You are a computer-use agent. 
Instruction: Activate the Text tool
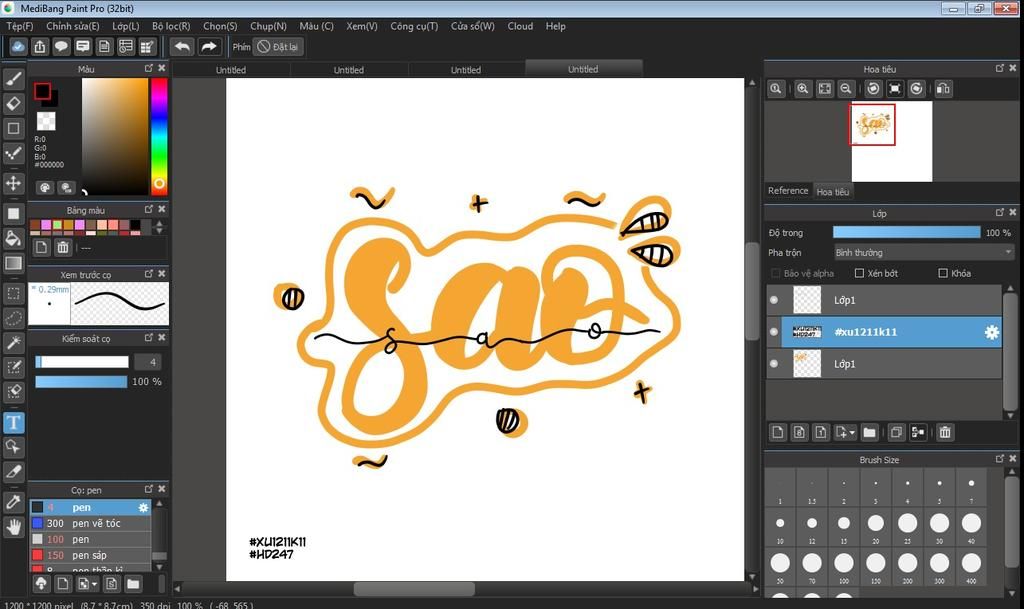click(14, 422)
